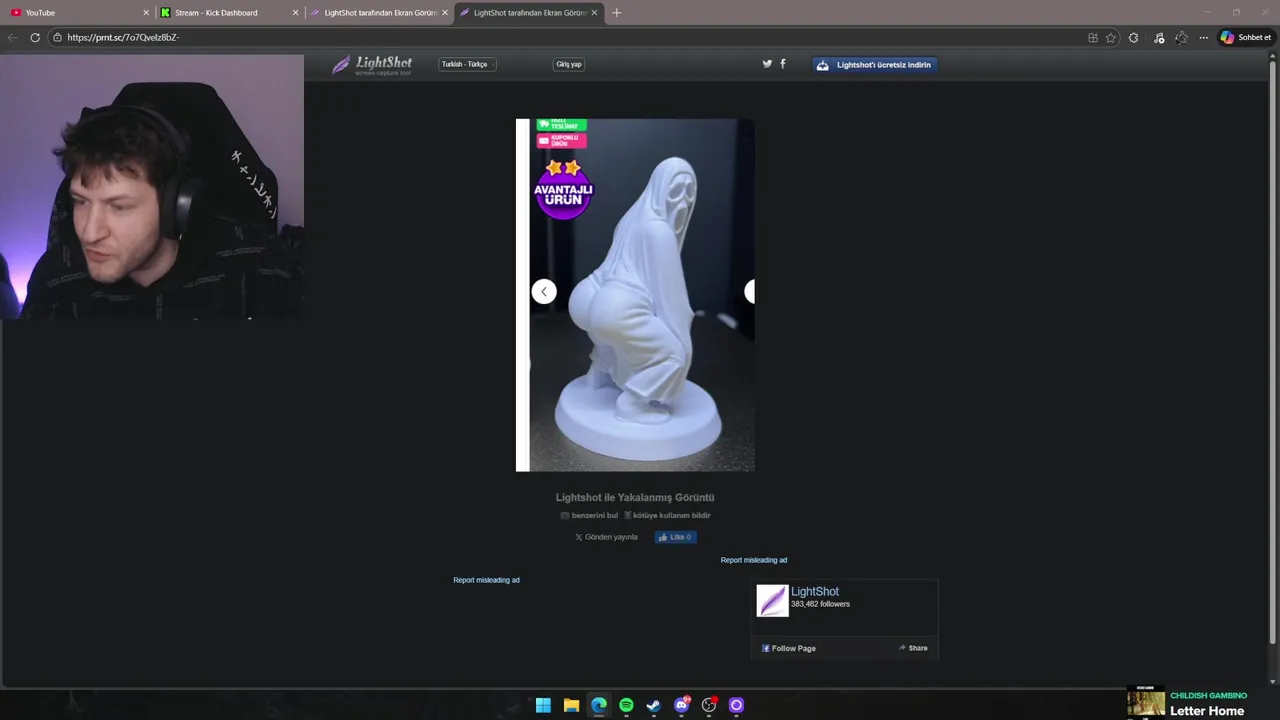Click 'Report misleading ad' above the LightShot widget
The image size is (1280, 720).
[x=754, y=560]
